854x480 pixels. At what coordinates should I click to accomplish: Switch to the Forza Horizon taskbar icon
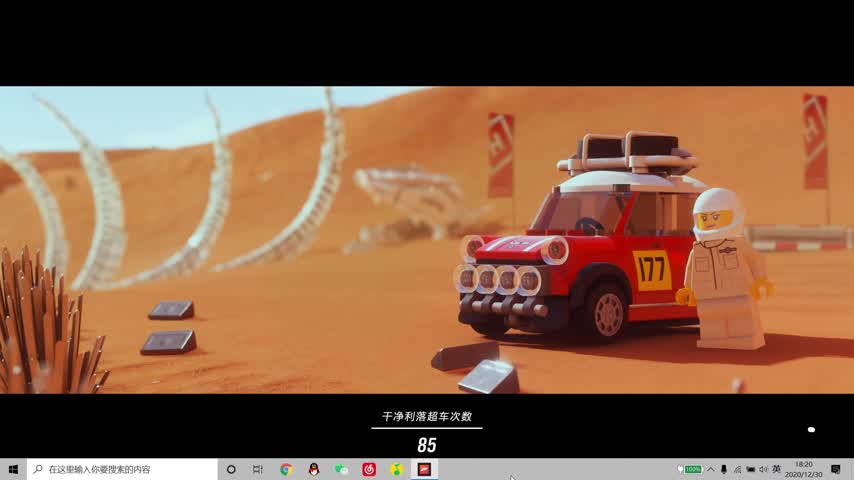(x=424, y=469)
